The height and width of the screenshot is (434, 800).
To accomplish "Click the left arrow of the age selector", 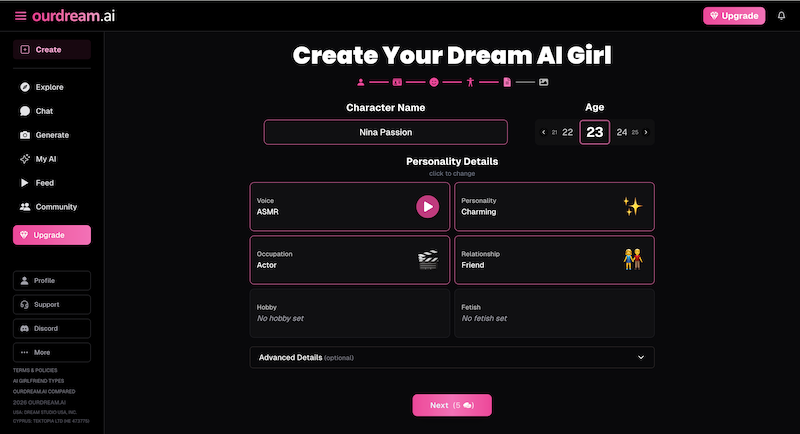I will pyautogui.click(x=543, y=132).
